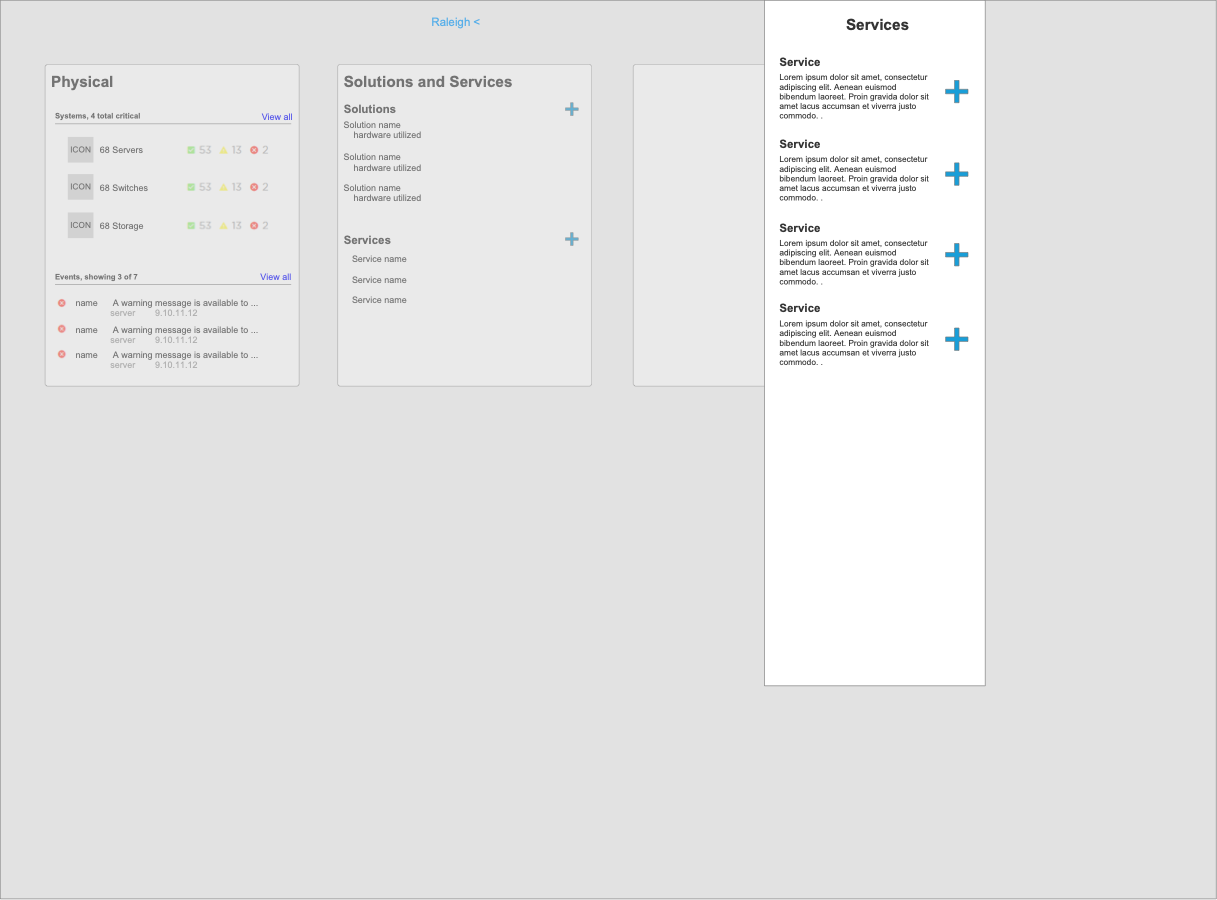The image size is (1217, 900).
Task: Select the last Service name in the list
Action: [x=379, y=300]
